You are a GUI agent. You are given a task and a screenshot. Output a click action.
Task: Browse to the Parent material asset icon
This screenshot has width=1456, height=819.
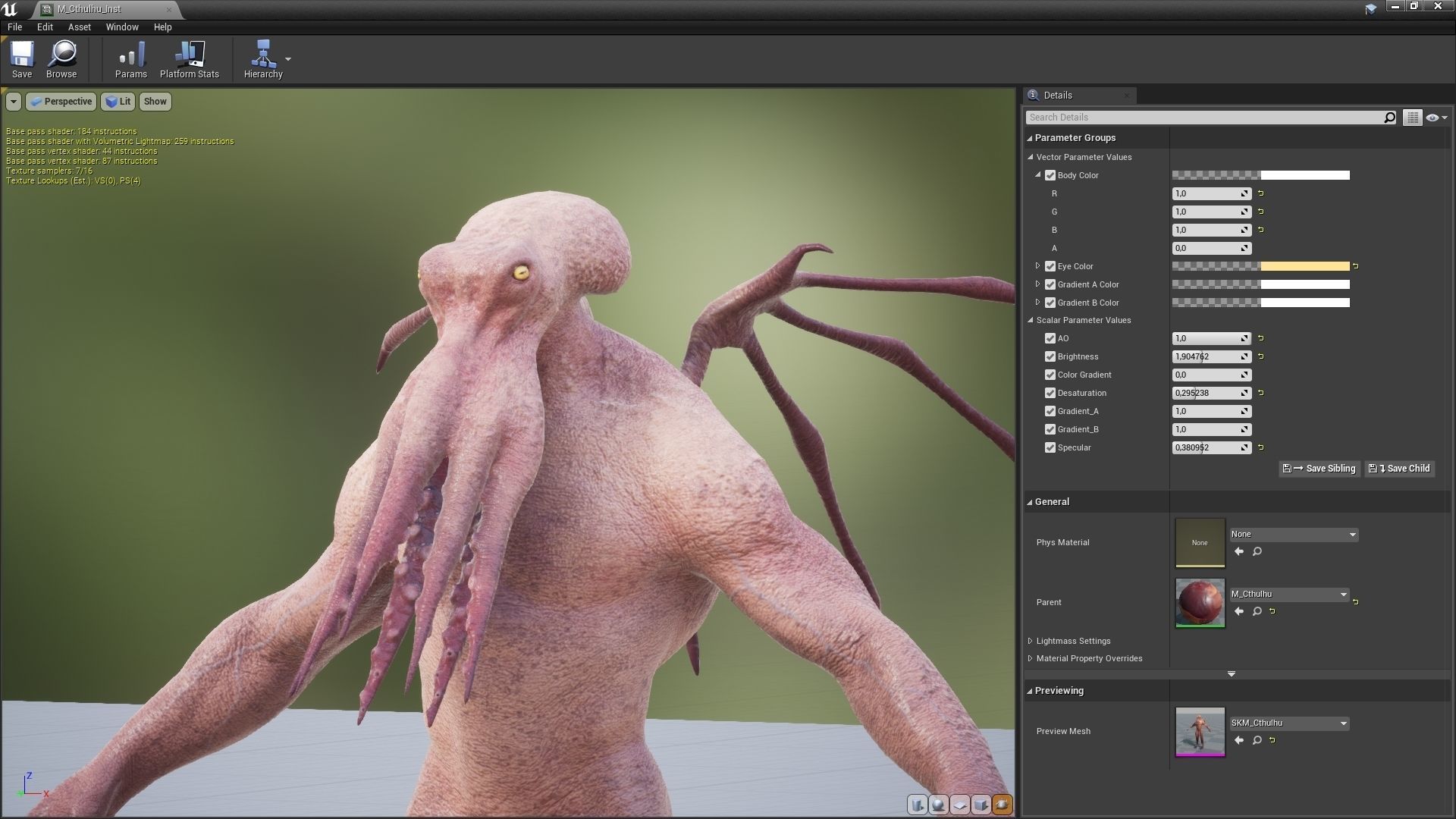click(1257, 611)
